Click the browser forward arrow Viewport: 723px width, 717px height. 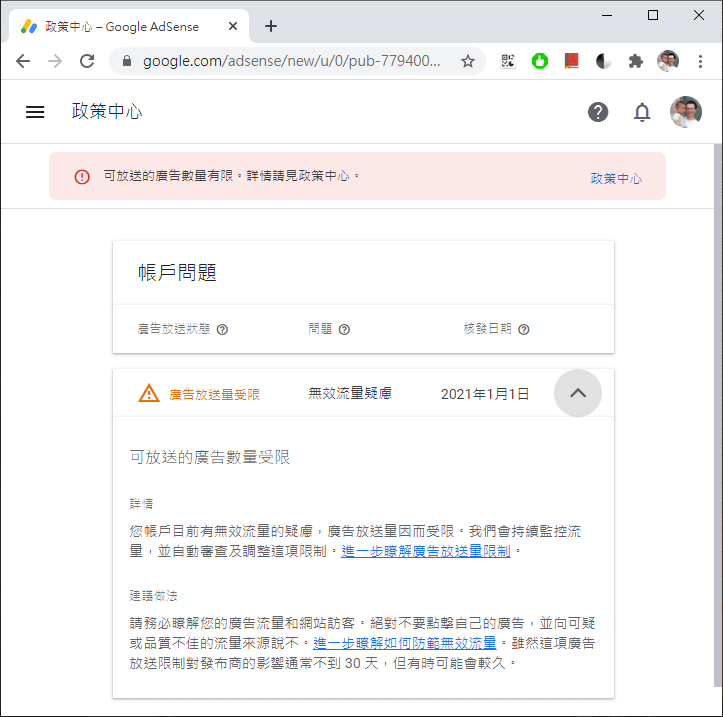tap(55, 61)
